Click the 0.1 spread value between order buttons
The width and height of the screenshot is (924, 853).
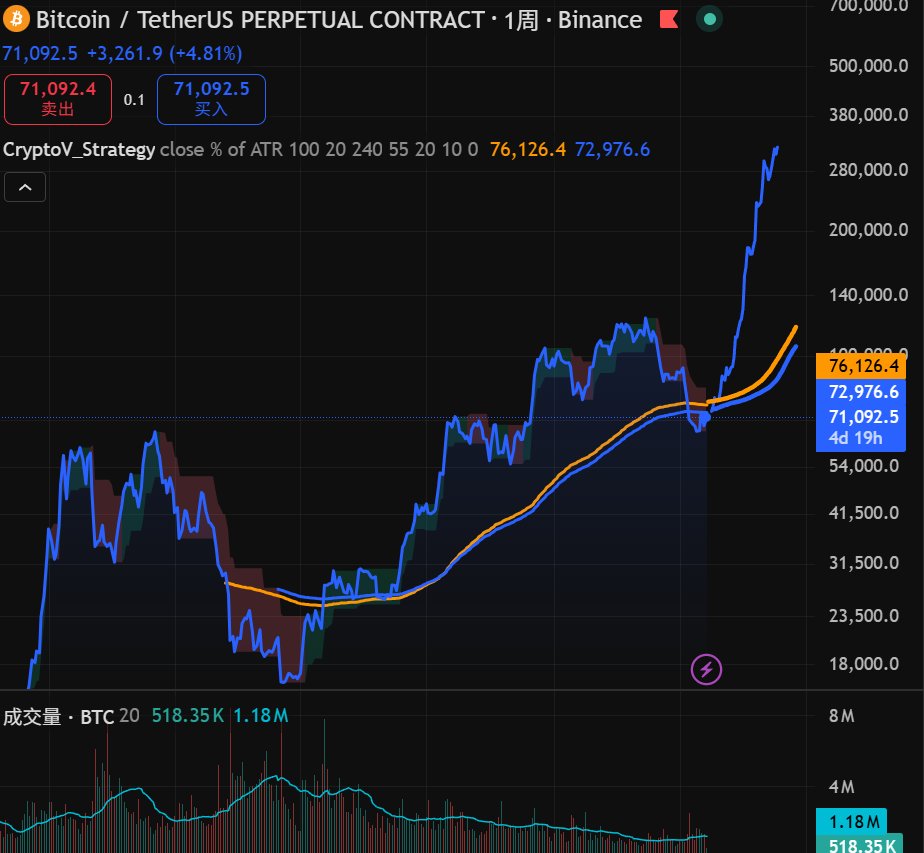pos(133,99)
